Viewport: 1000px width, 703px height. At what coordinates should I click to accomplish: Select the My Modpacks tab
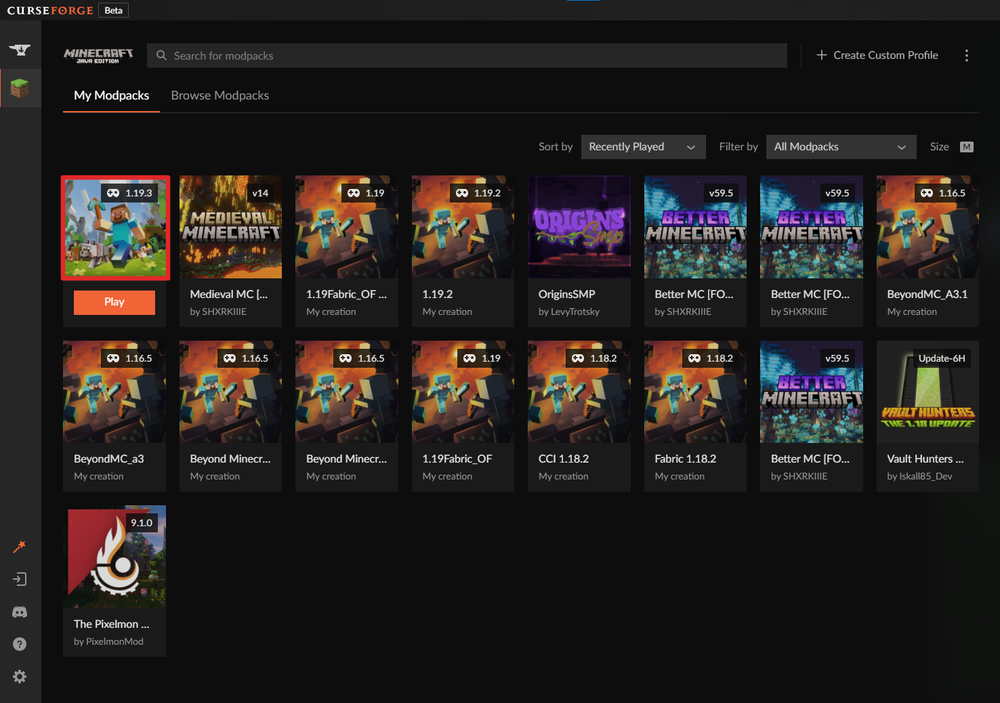[111, 96]
